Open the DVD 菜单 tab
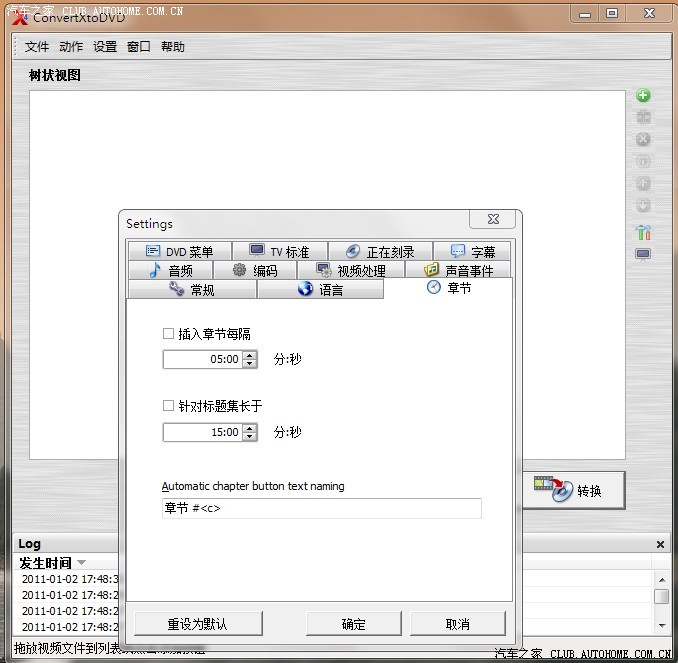Image resolution: width=678 pixels, height=663 pixels. click(x=180, y=251)
